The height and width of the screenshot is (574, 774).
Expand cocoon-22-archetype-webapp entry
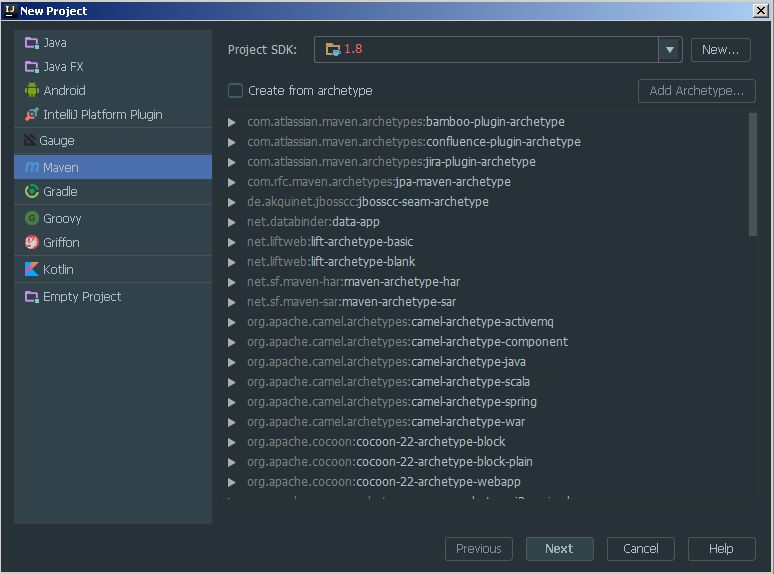coord(232,482)
